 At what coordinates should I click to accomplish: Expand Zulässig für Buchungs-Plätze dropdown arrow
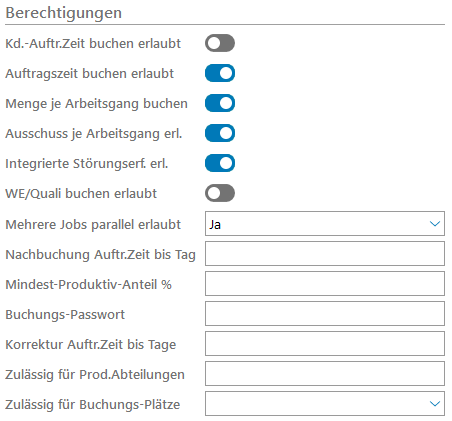tap(435, 404)
